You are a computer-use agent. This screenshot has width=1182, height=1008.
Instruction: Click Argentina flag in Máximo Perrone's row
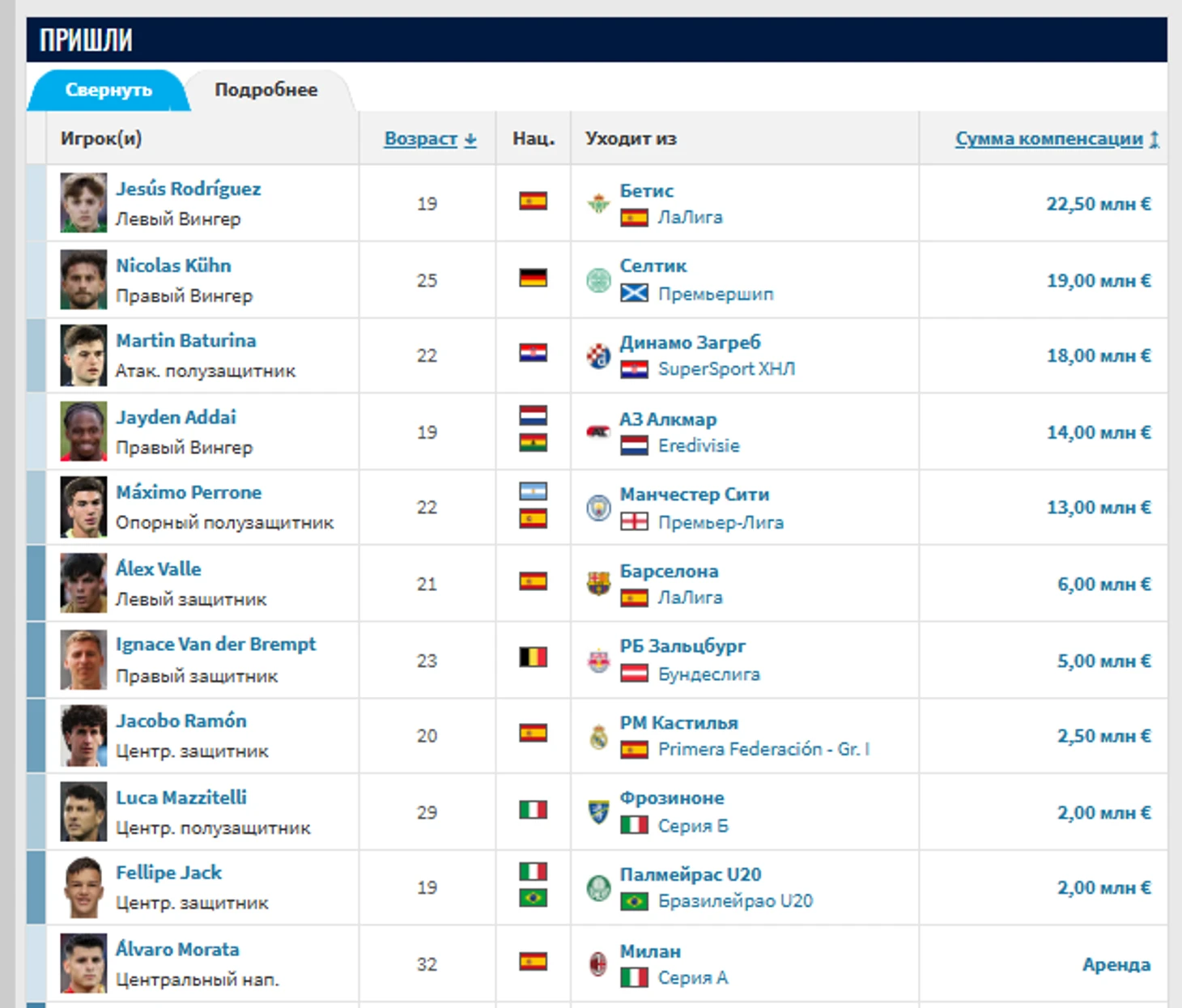click(534, 491)
